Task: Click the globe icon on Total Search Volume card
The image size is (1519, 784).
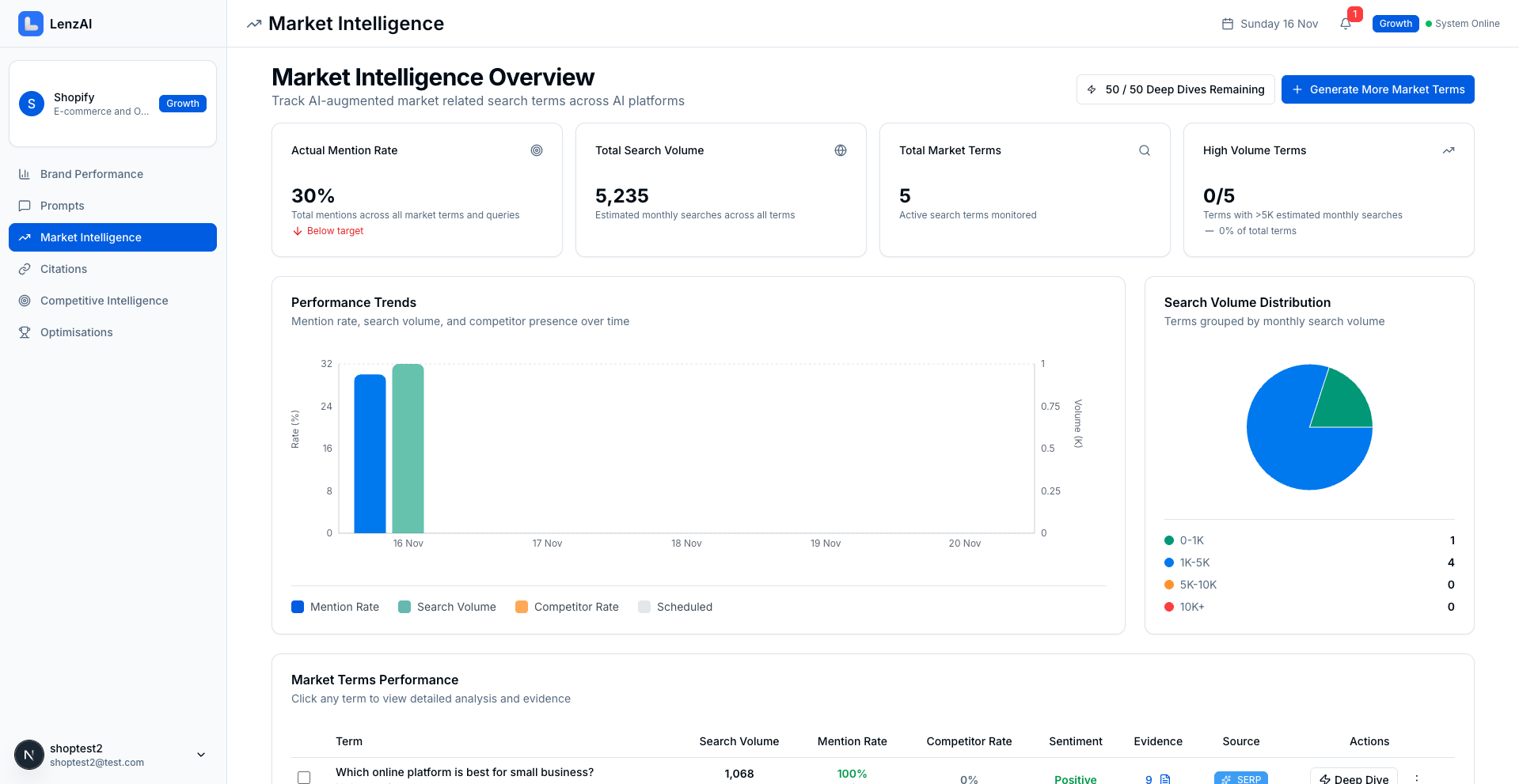Action: click(x=841, y=150)
